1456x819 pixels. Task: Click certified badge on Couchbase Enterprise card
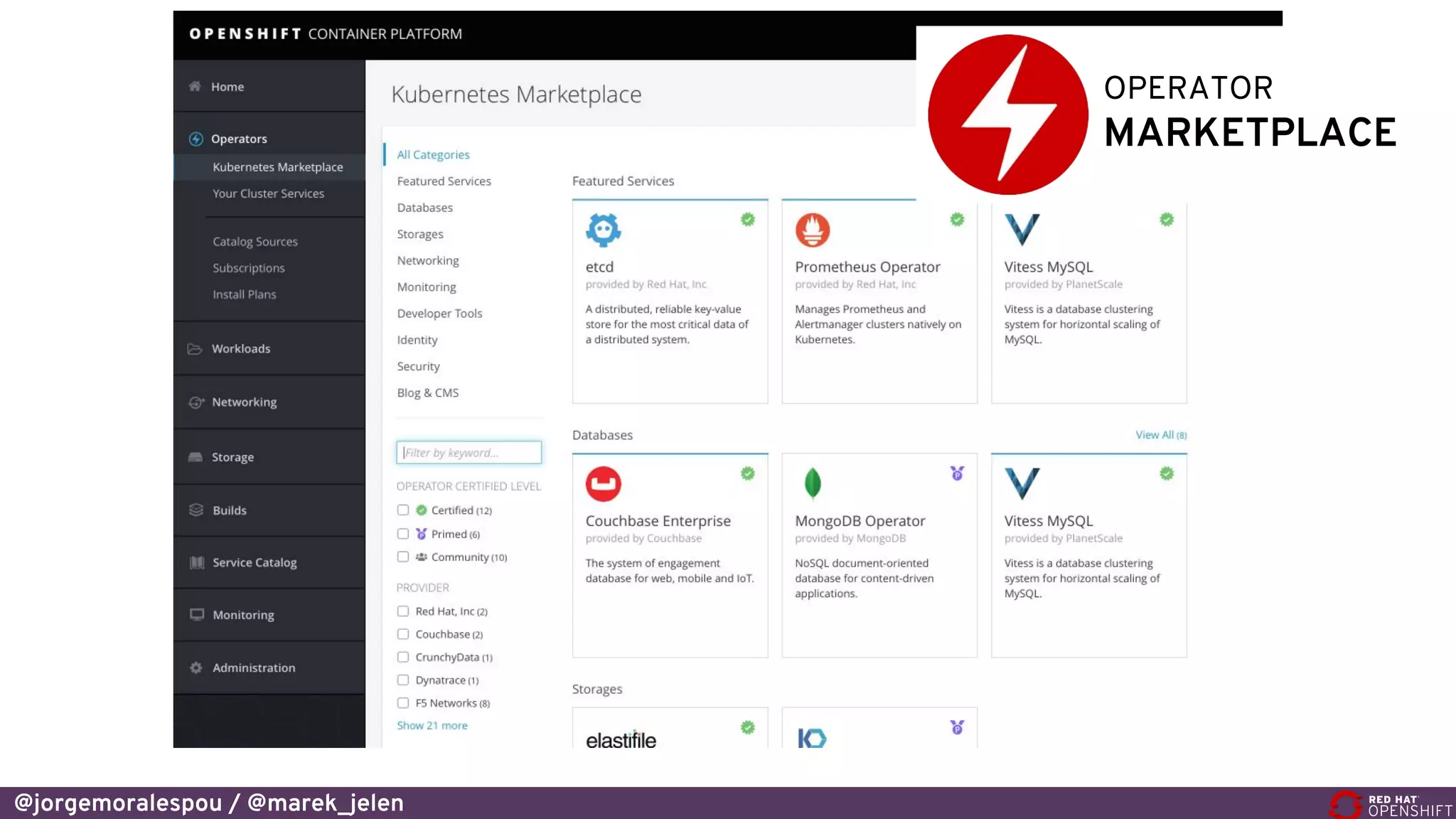coord(748,473)
